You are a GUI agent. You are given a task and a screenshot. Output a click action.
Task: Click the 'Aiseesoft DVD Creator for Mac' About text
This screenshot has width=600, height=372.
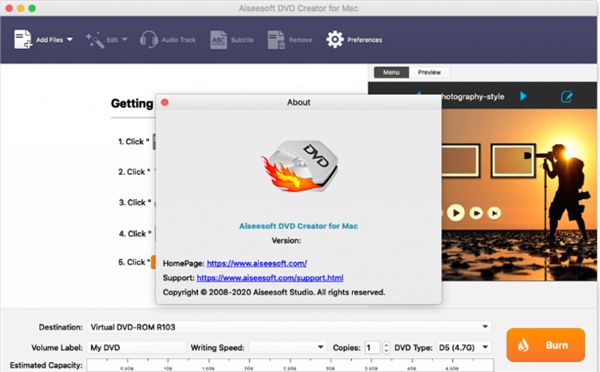click(298, 226)
